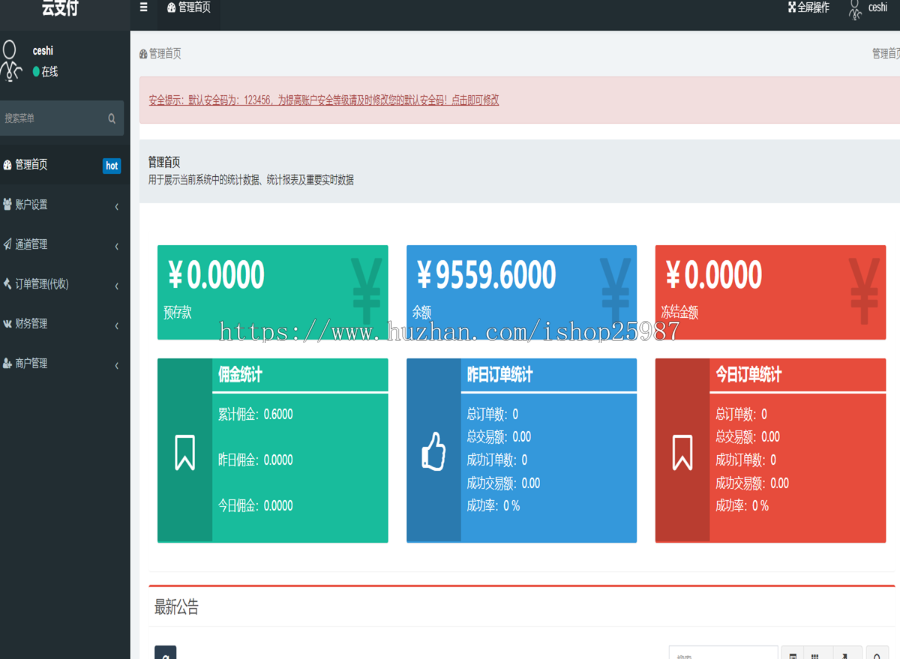The image size is (900, 659).
Task: Click the thumbs-up icon on 昨日订单统计 card
Action: 433,452
